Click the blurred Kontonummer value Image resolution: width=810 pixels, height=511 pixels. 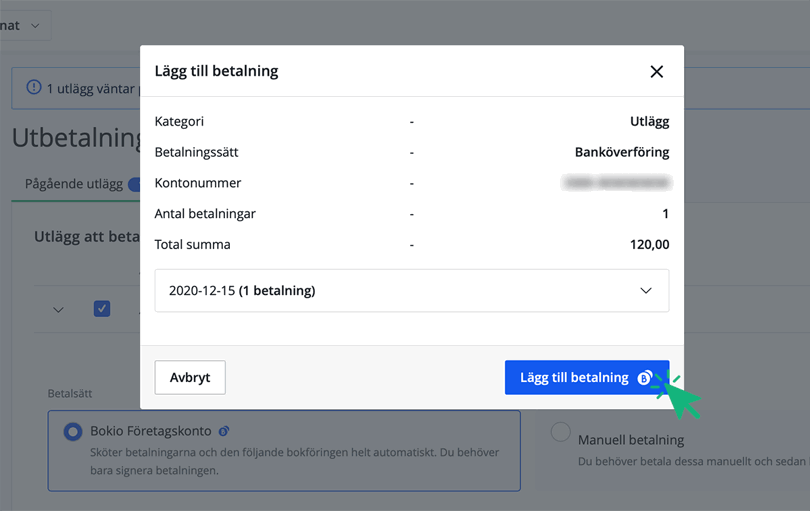(x=617, y=183)
